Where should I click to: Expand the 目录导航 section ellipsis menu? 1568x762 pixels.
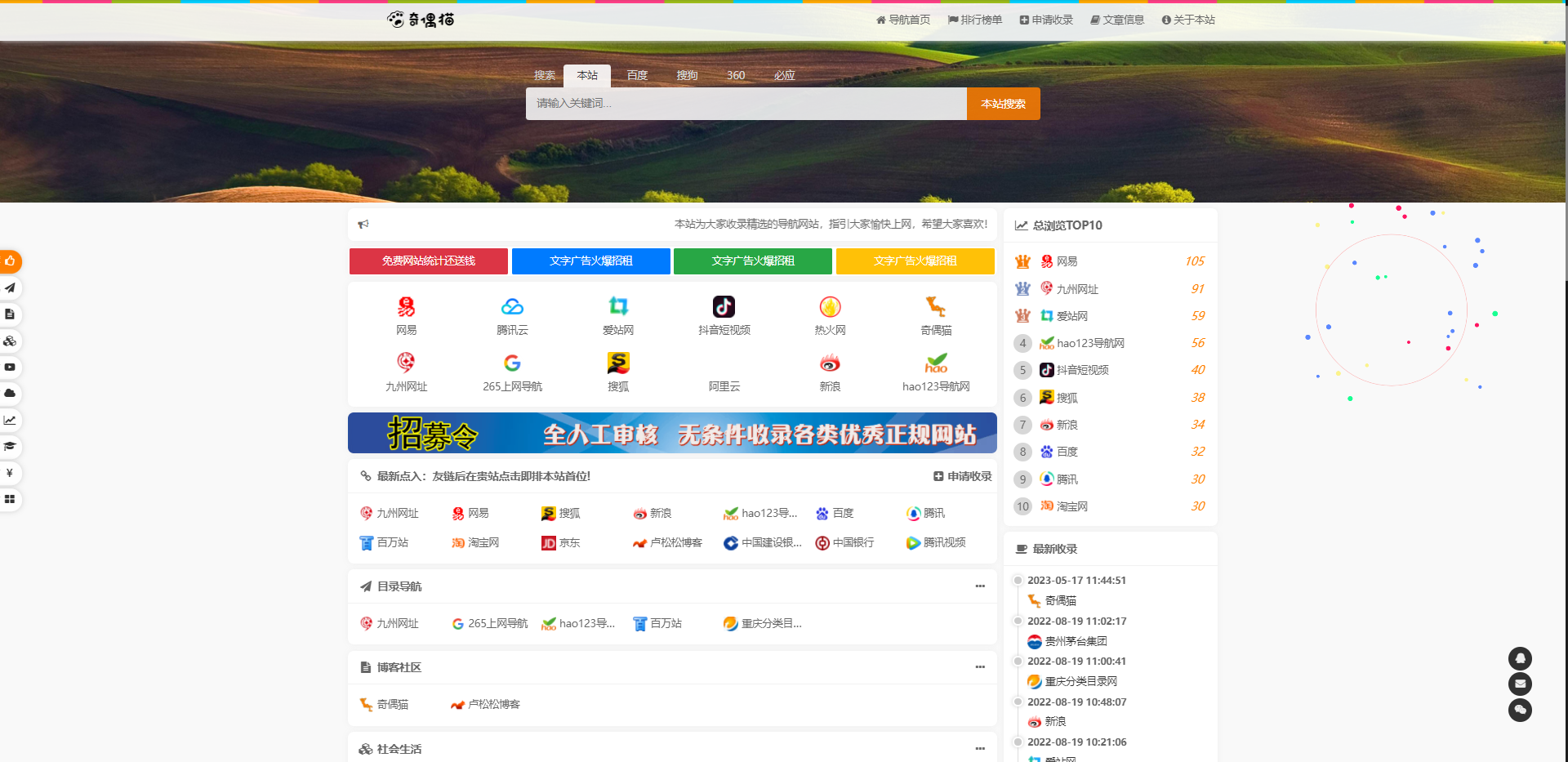point(980,586)
